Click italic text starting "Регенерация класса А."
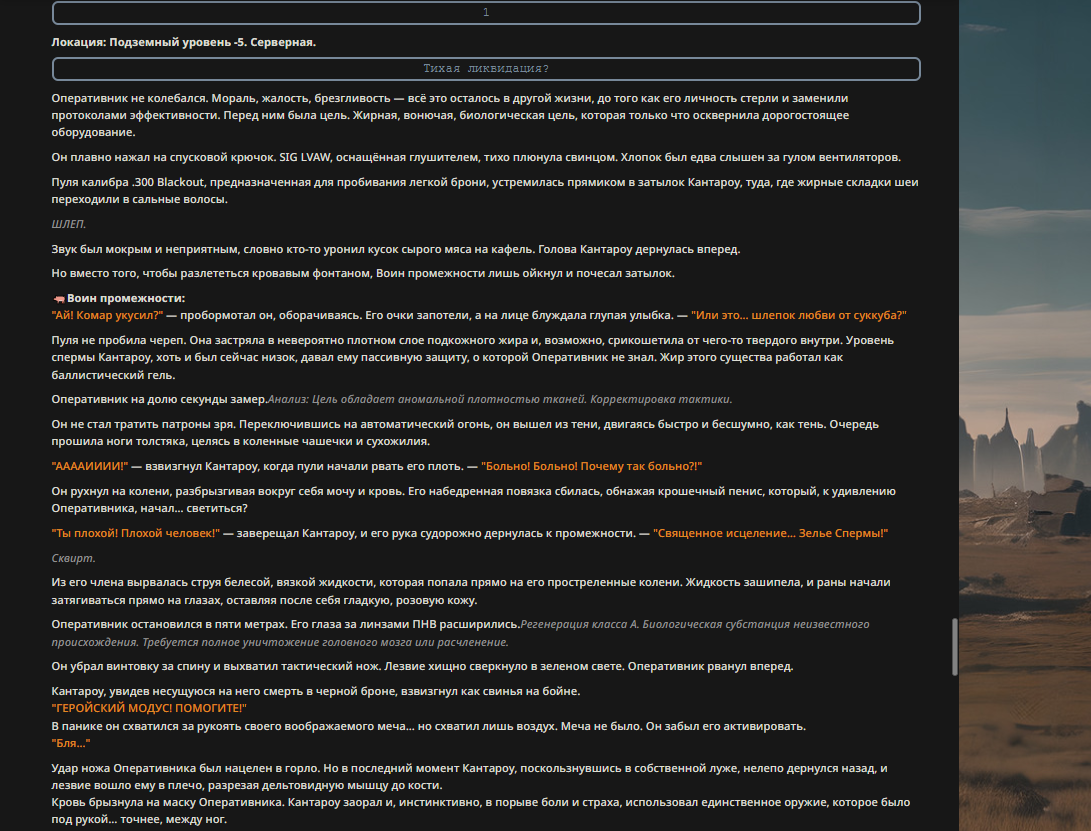This screenshot has width=1091, height=831. 461,633
